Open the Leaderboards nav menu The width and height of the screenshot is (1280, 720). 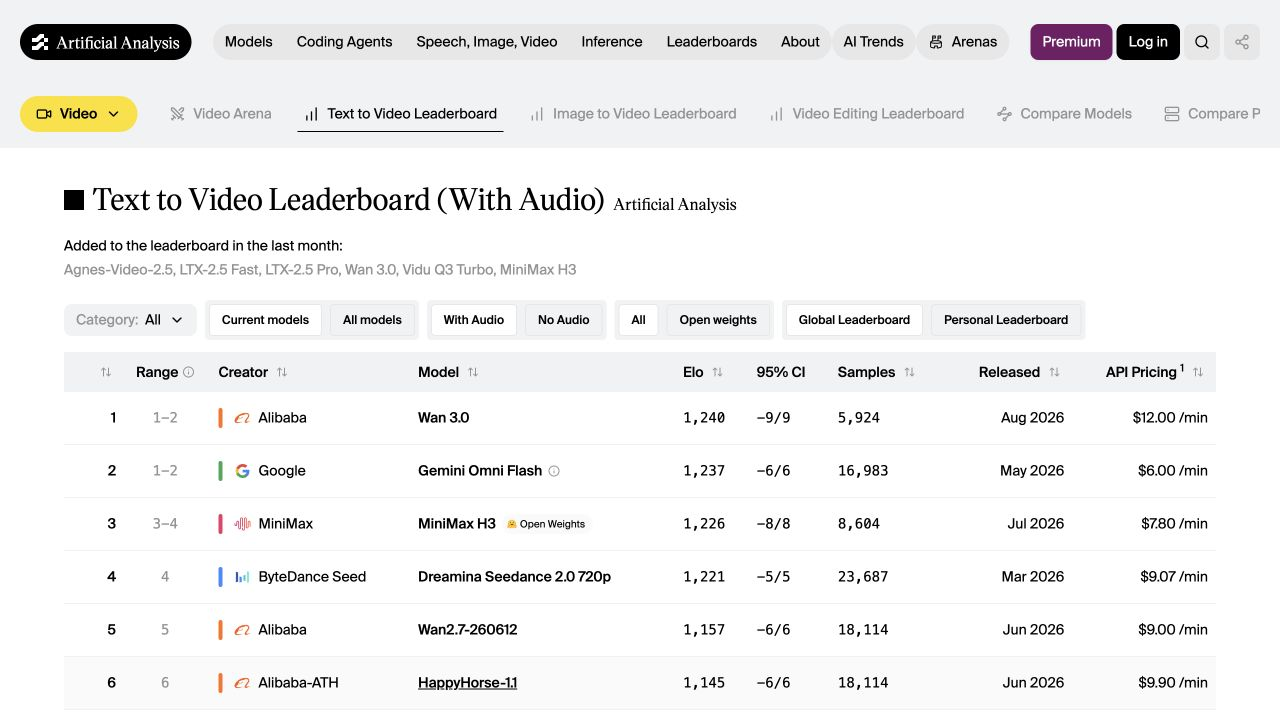712,42
